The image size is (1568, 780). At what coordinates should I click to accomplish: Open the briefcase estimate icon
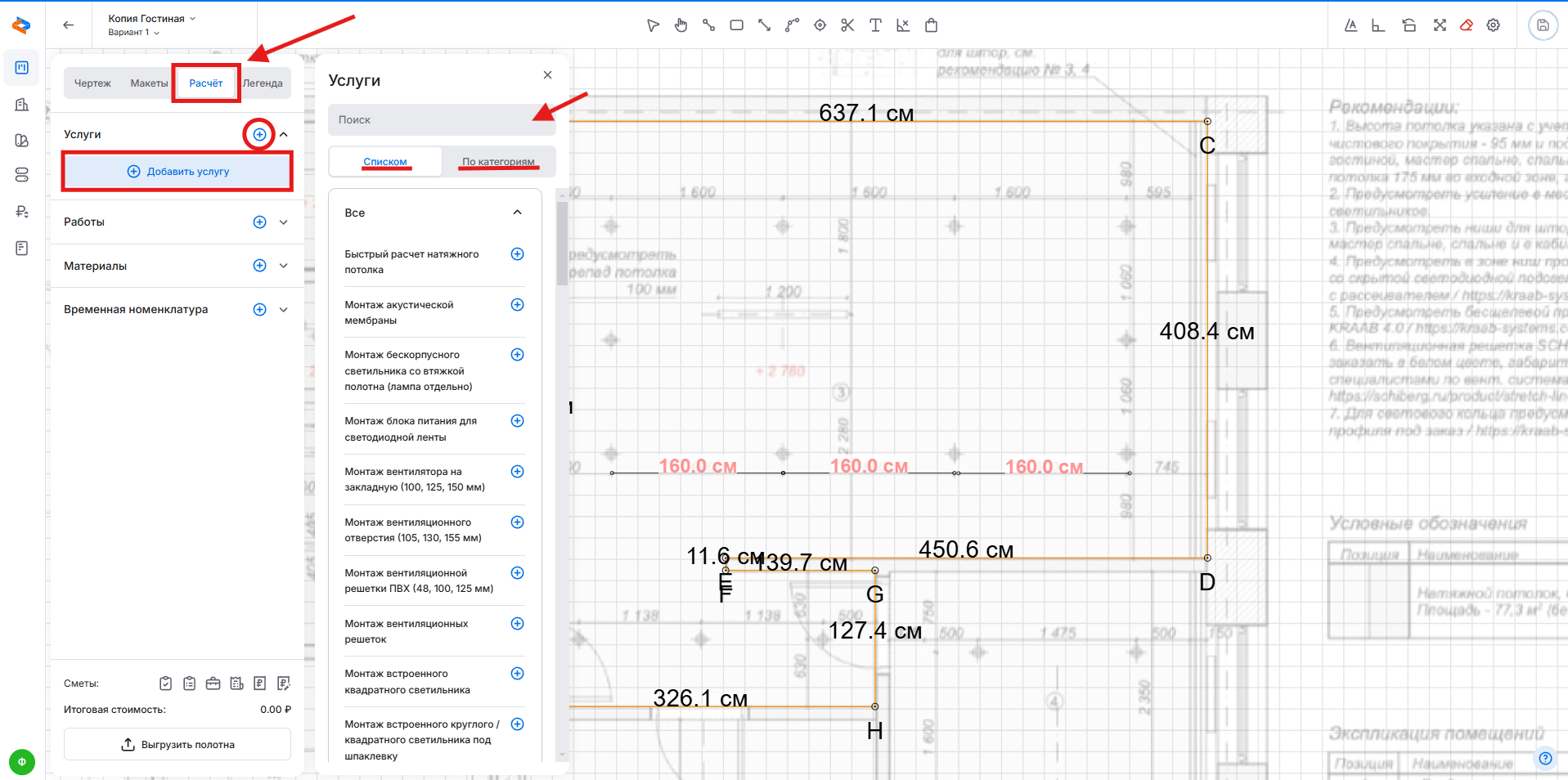(213, 684)
